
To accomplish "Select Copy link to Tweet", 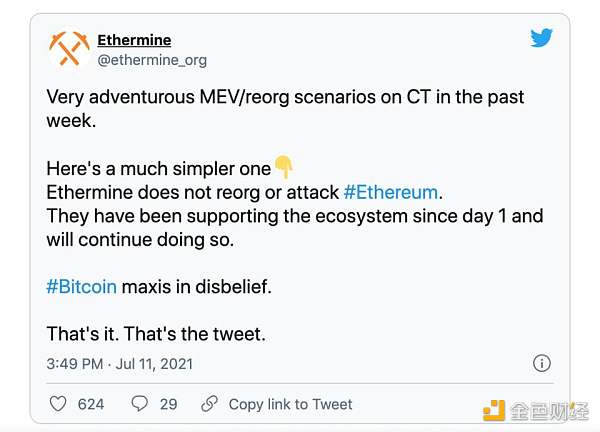I will pos(290,404).
